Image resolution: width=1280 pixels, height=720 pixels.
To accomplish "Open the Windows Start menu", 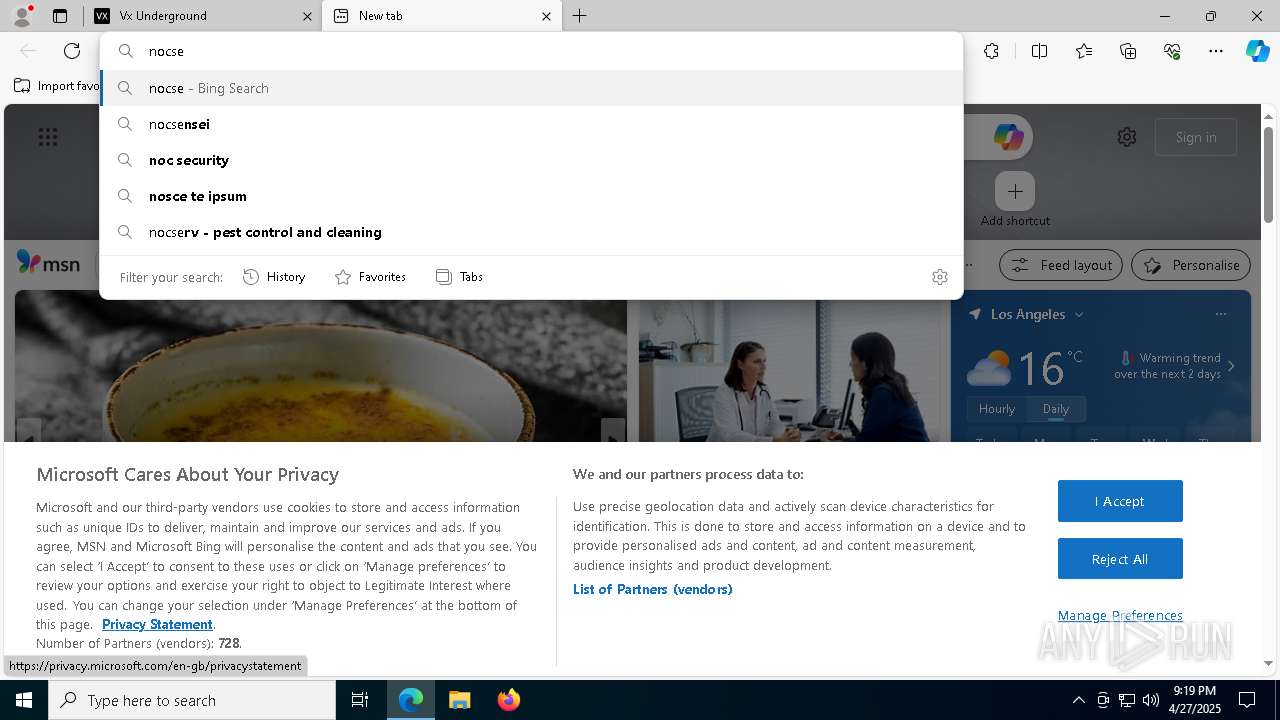I will (x=24, y=700).
